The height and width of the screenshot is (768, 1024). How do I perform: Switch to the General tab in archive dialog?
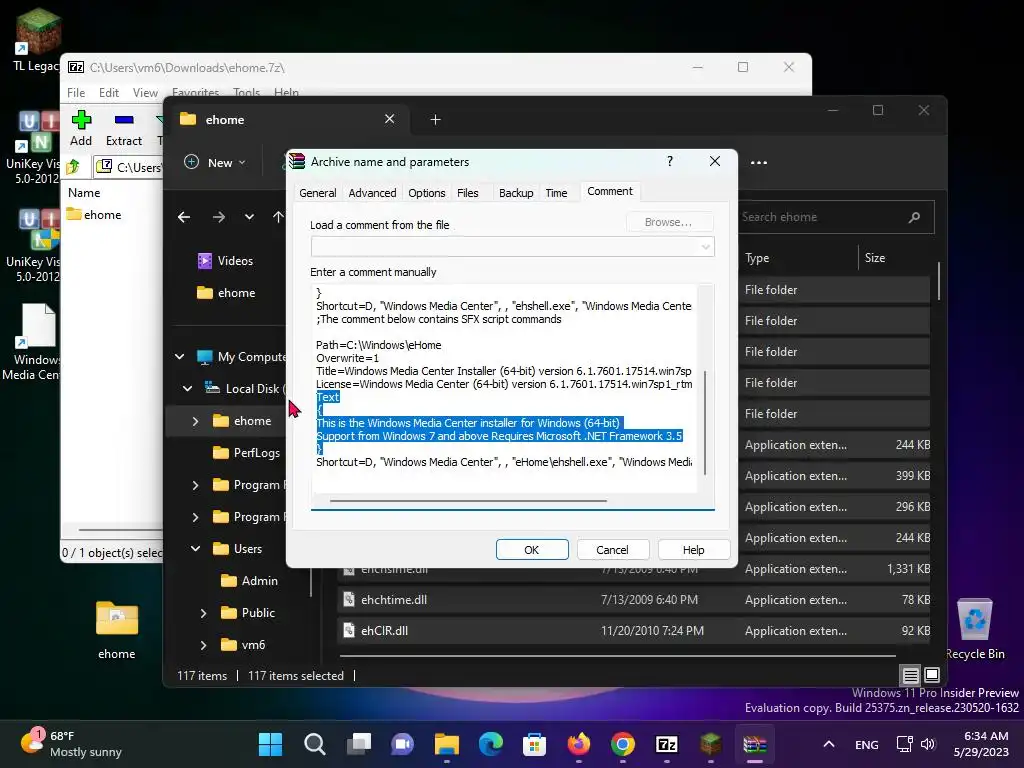[317, 193]
